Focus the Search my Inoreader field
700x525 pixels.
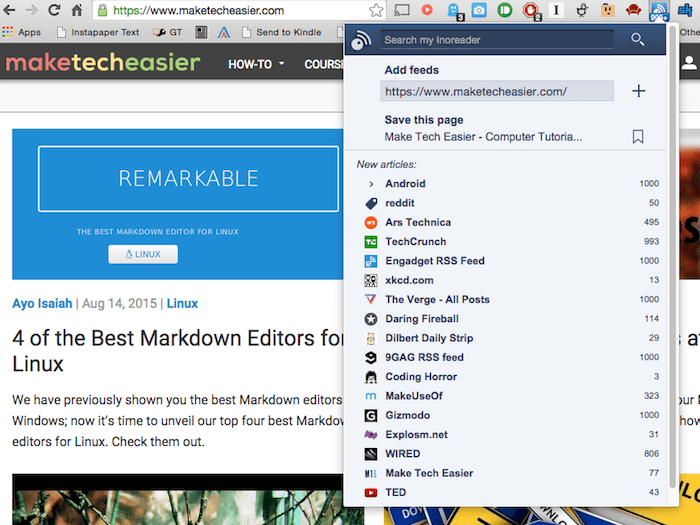pos(497,40)
